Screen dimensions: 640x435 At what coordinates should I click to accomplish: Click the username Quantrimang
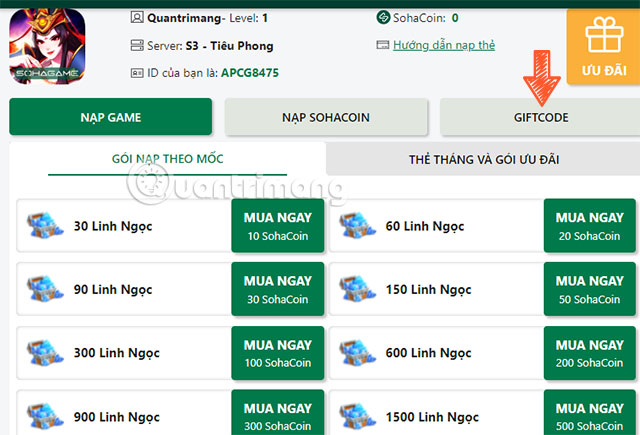pos(184,18)
